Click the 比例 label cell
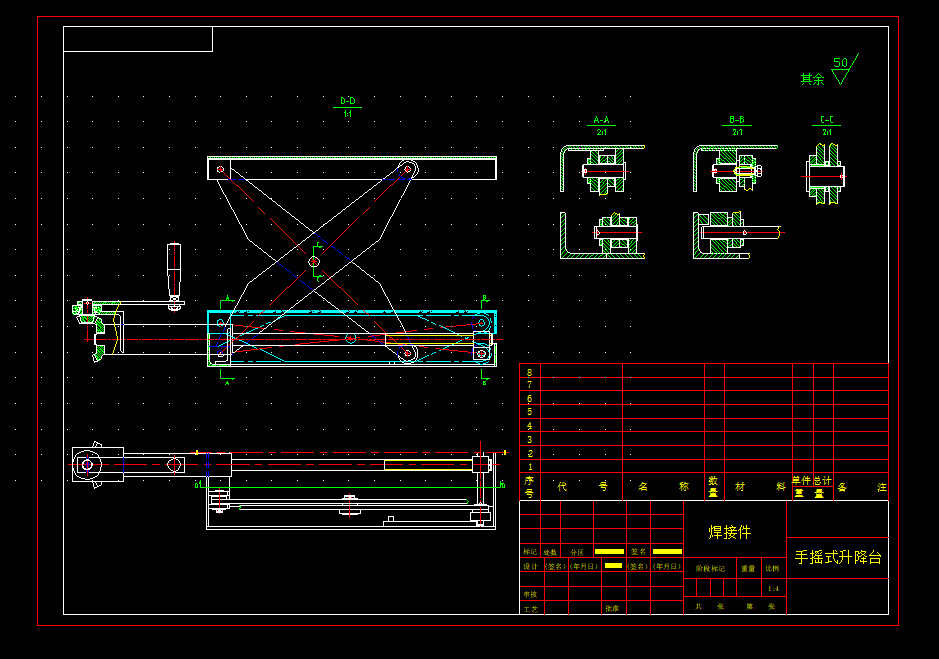Viewport: 939px width, 659px height. click(773, 569)
